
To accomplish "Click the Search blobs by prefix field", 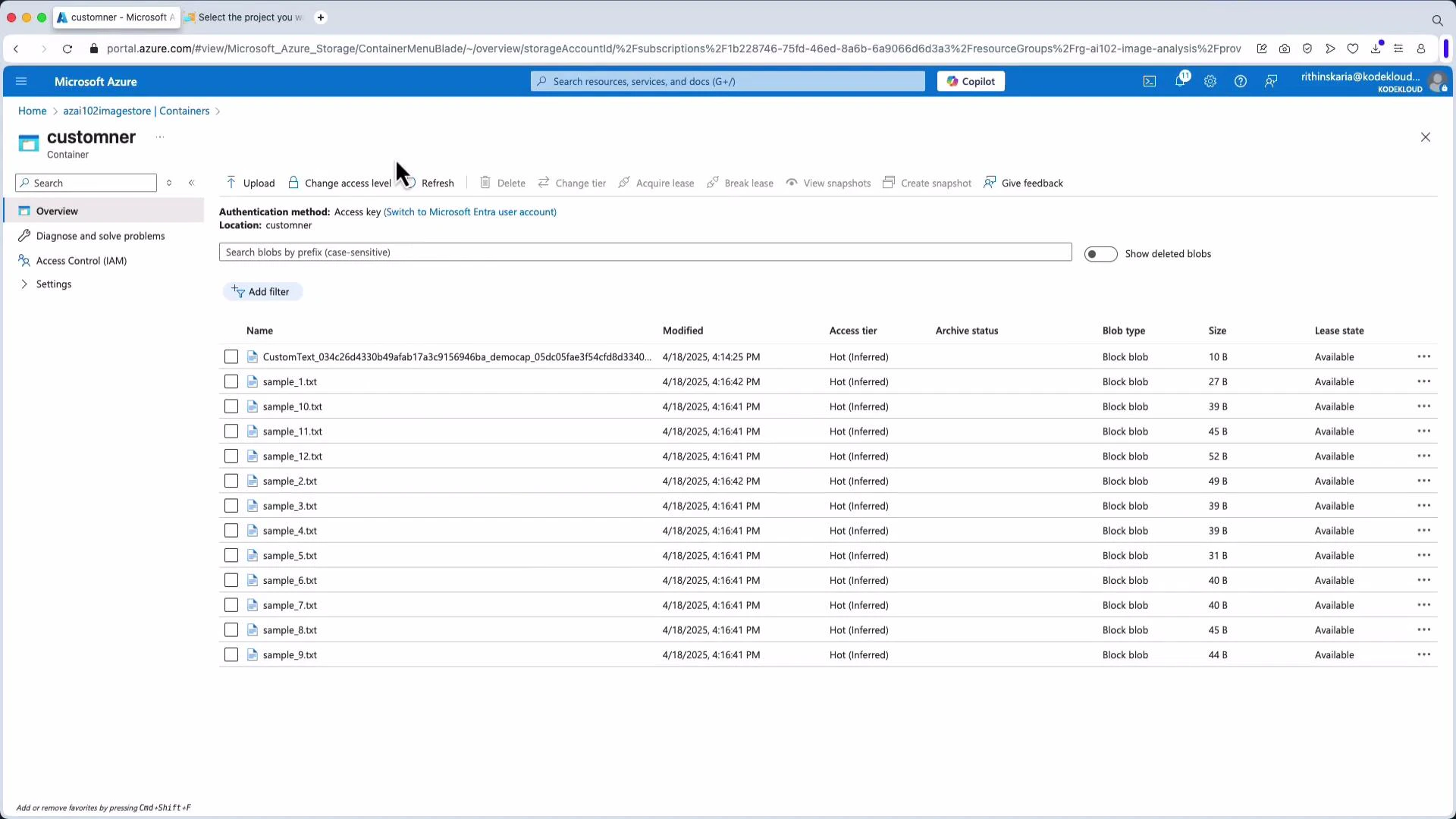I will click(645, 252).
